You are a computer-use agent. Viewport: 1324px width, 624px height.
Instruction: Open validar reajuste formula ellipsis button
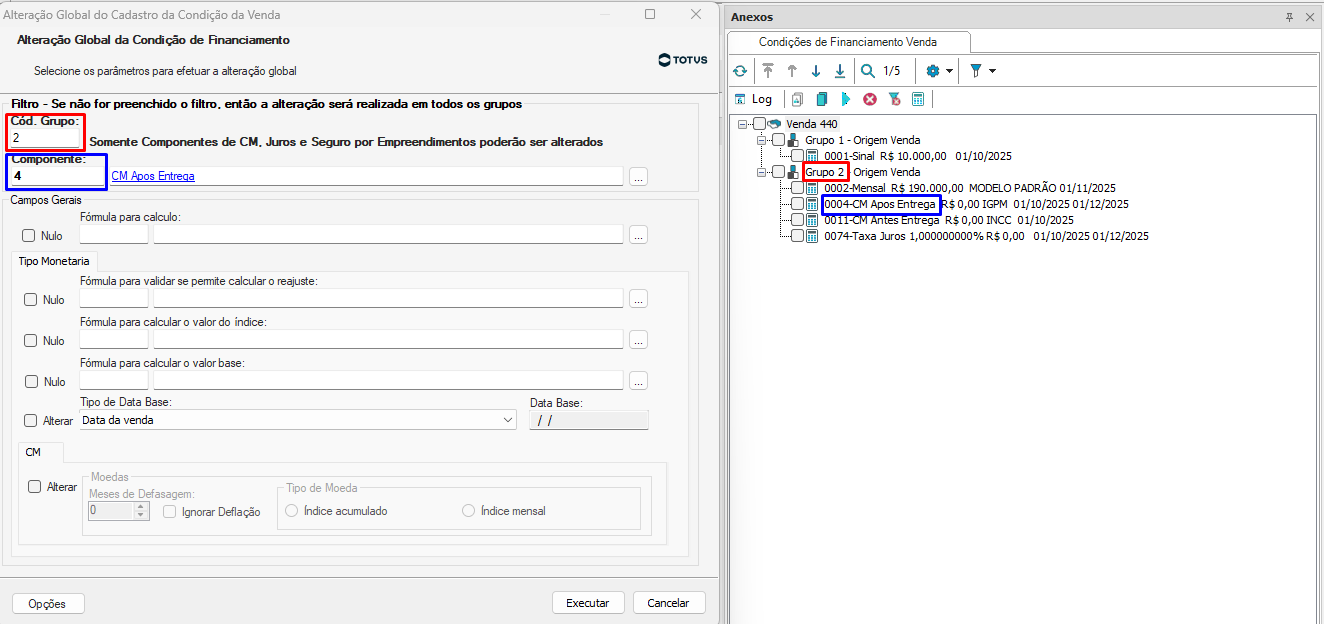point(639,299)
